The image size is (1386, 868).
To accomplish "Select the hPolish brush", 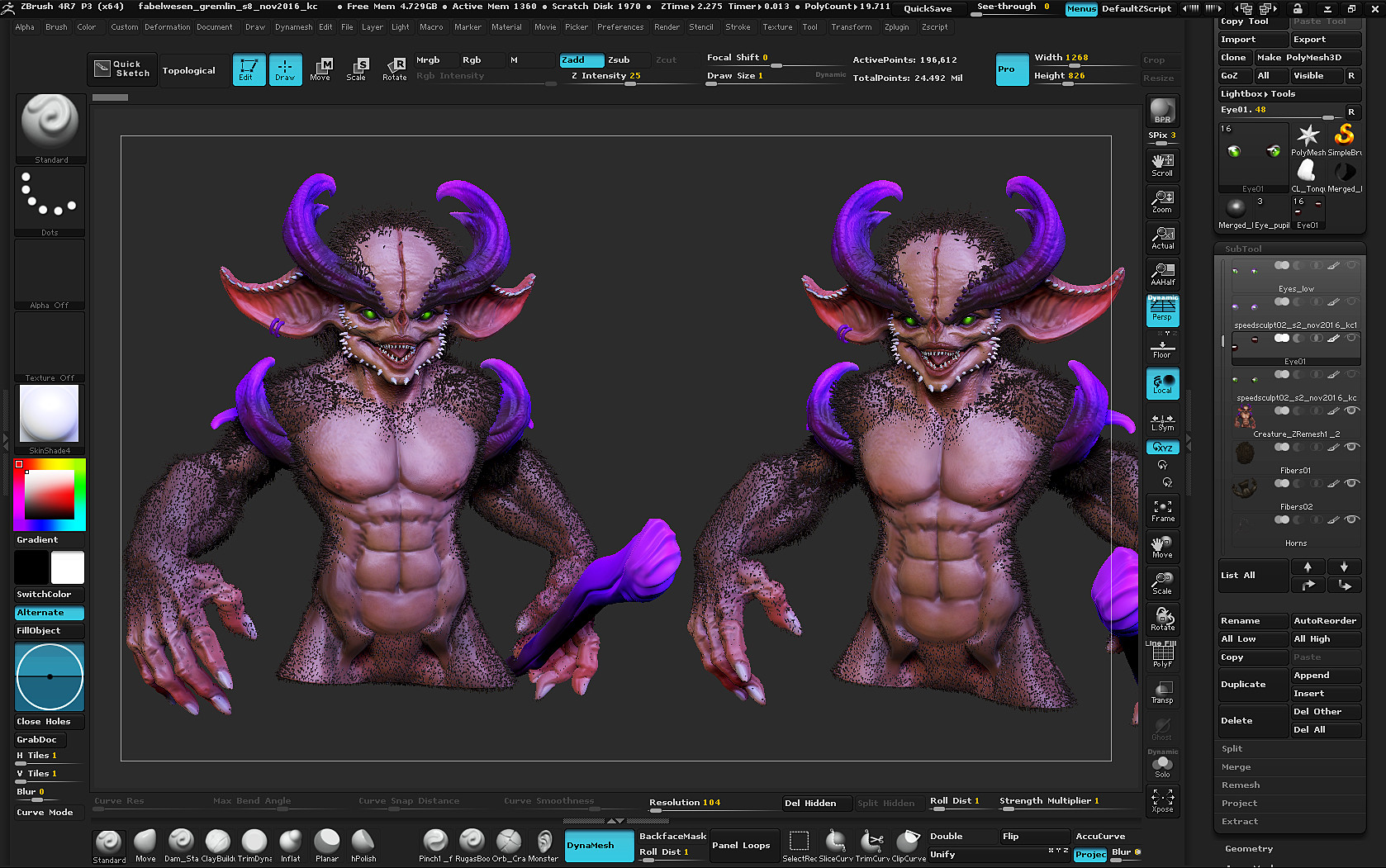I will pos(363,847).
